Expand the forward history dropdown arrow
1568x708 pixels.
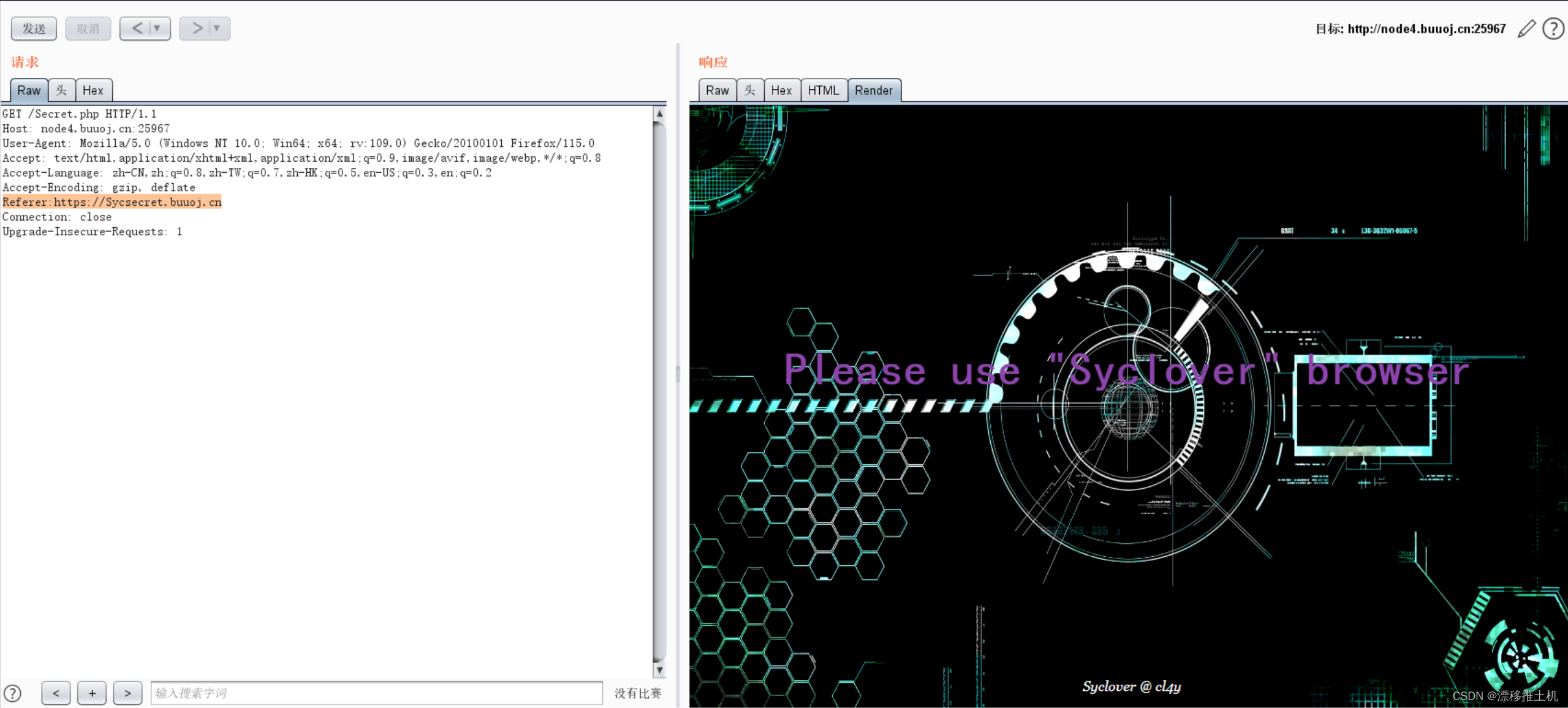(217, 28)
